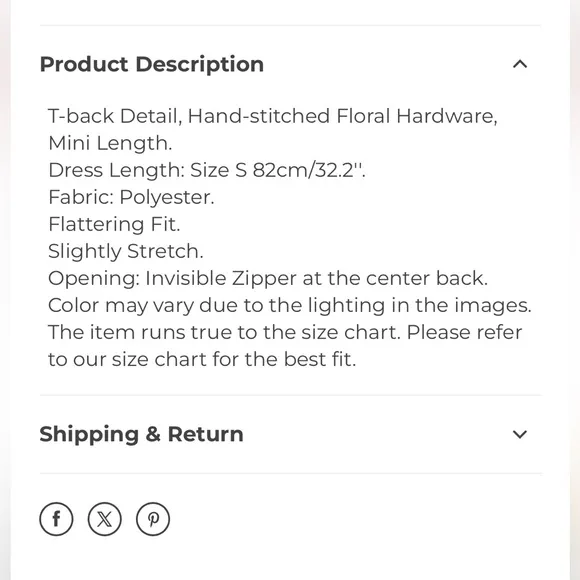Click Color may vary notice
The image size is (580, 580).
click(290, 305)
